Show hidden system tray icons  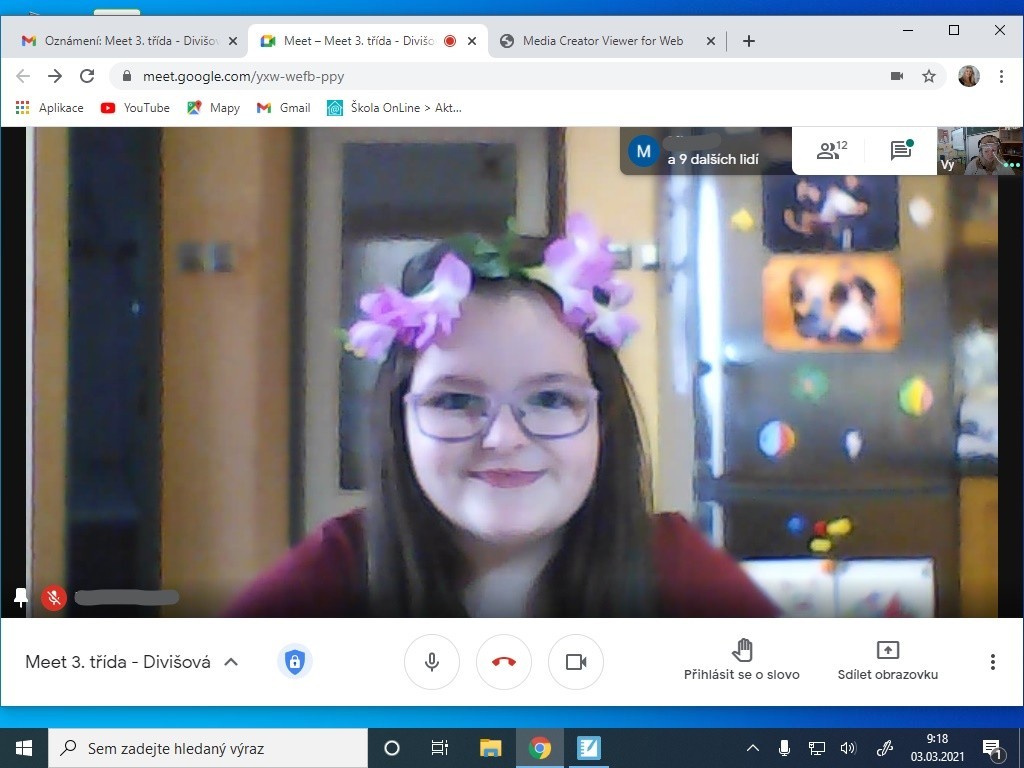pos(753,748)
